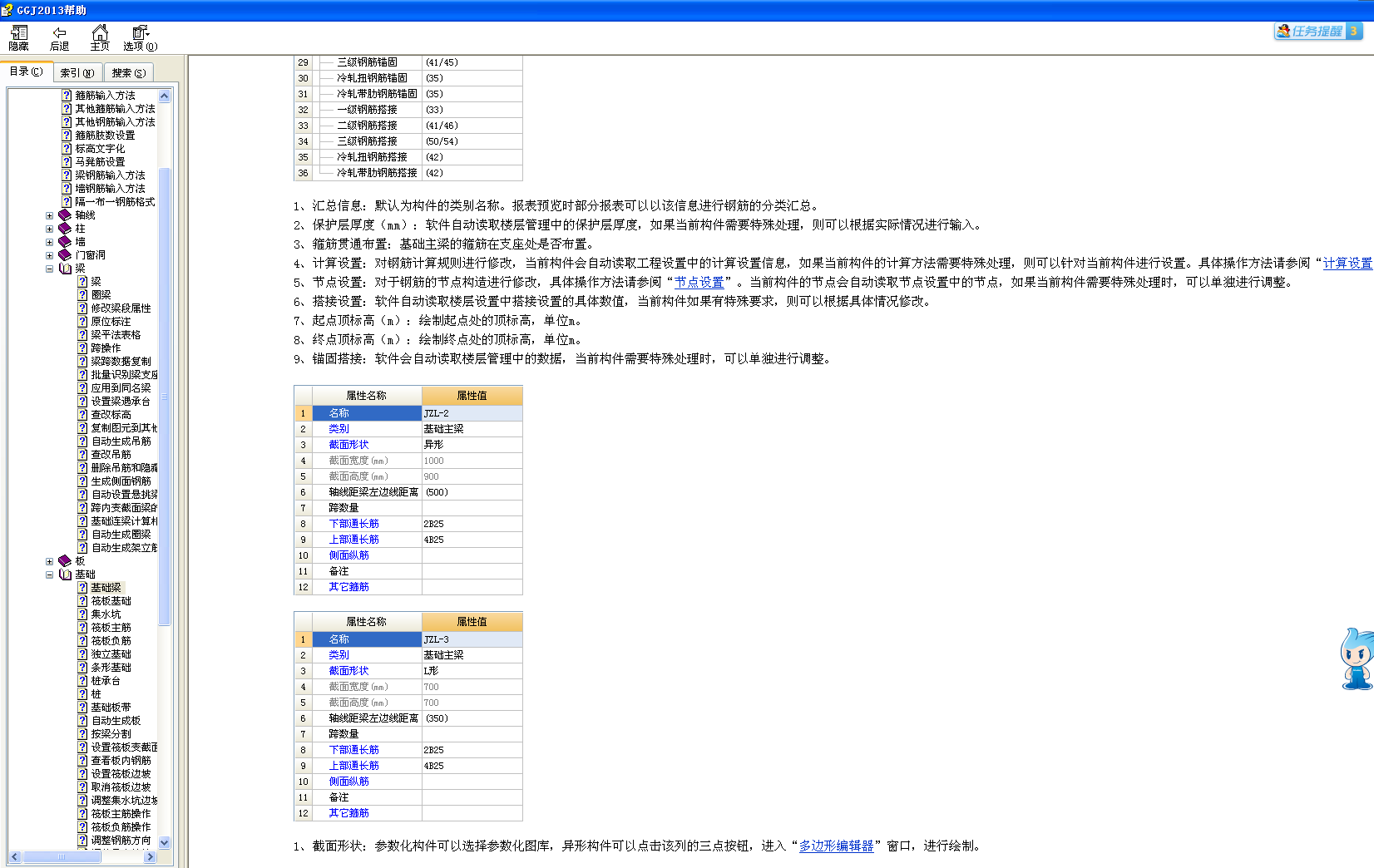Viewport: 1374px width, 868px height.
Task: Click 截面形状 in the JZL-3 table
Action: [x=348, y=671]
